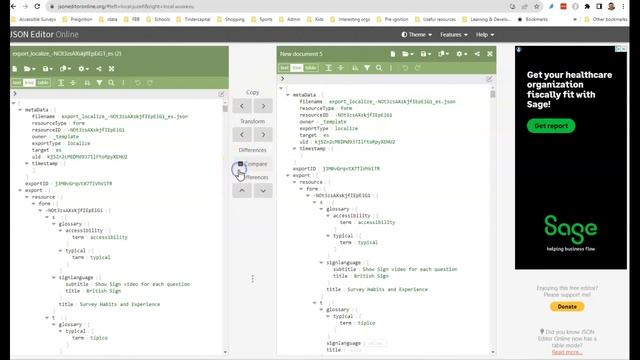This screenshot has height=360, width=640.
Task: Open settings gear menu in left panel
Action: click(x=83, y=69)
